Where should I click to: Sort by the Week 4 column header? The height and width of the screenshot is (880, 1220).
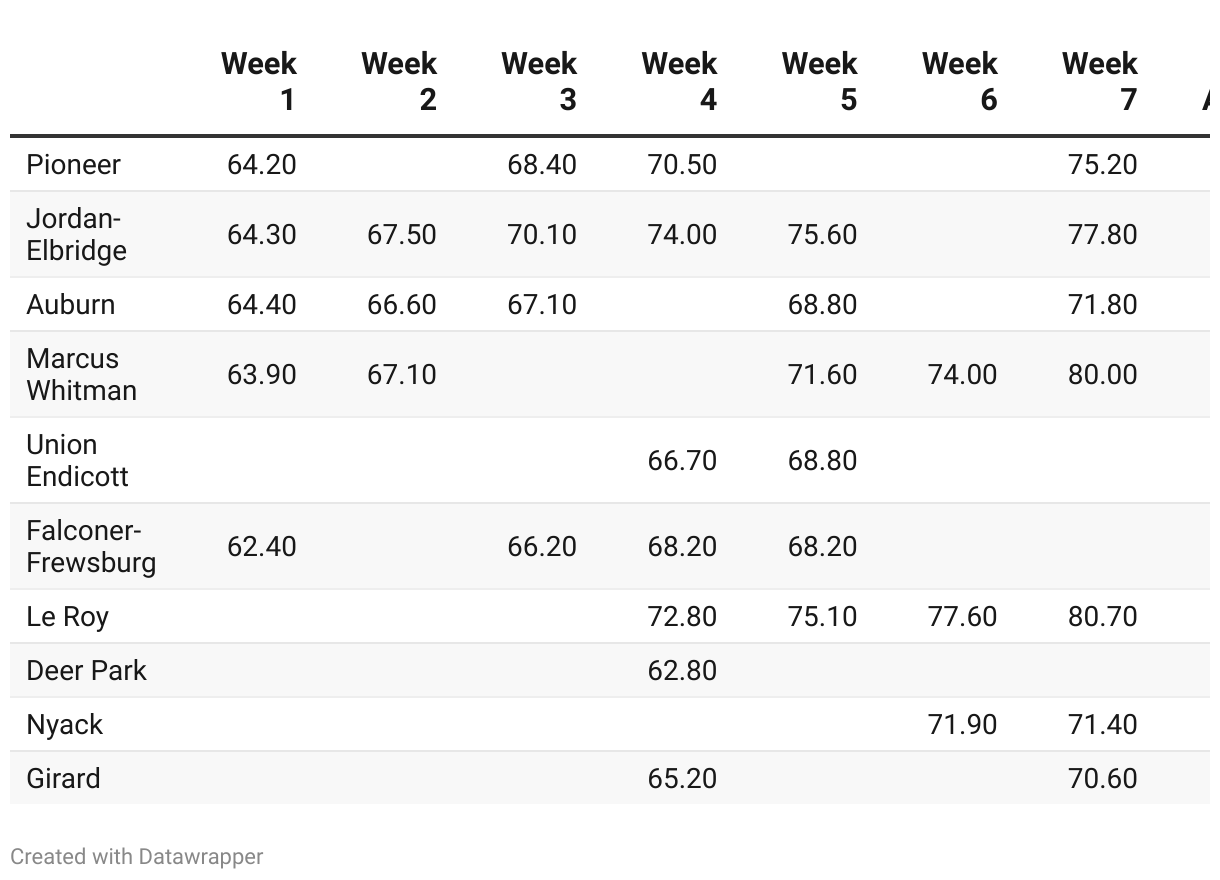point(679,81)
